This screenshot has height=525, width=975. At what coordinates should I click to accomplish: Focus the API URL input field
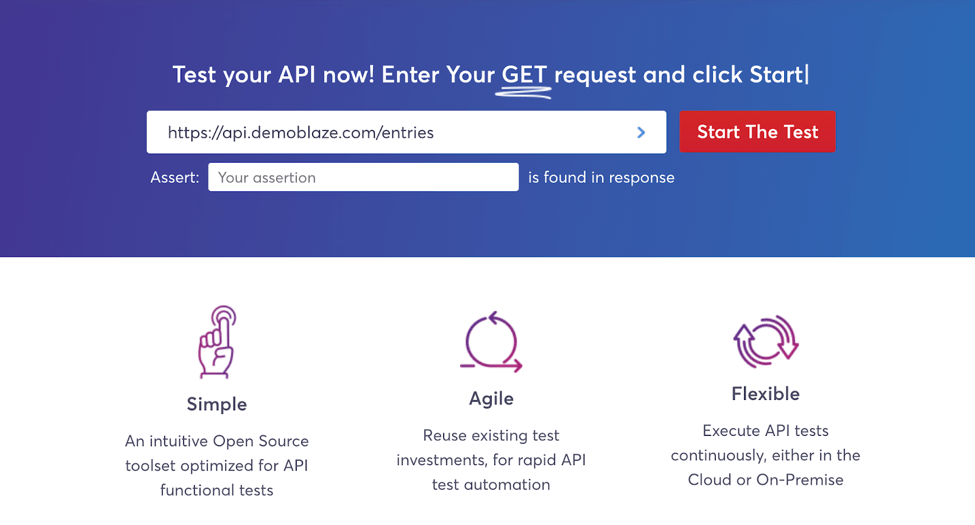[406, 132]
